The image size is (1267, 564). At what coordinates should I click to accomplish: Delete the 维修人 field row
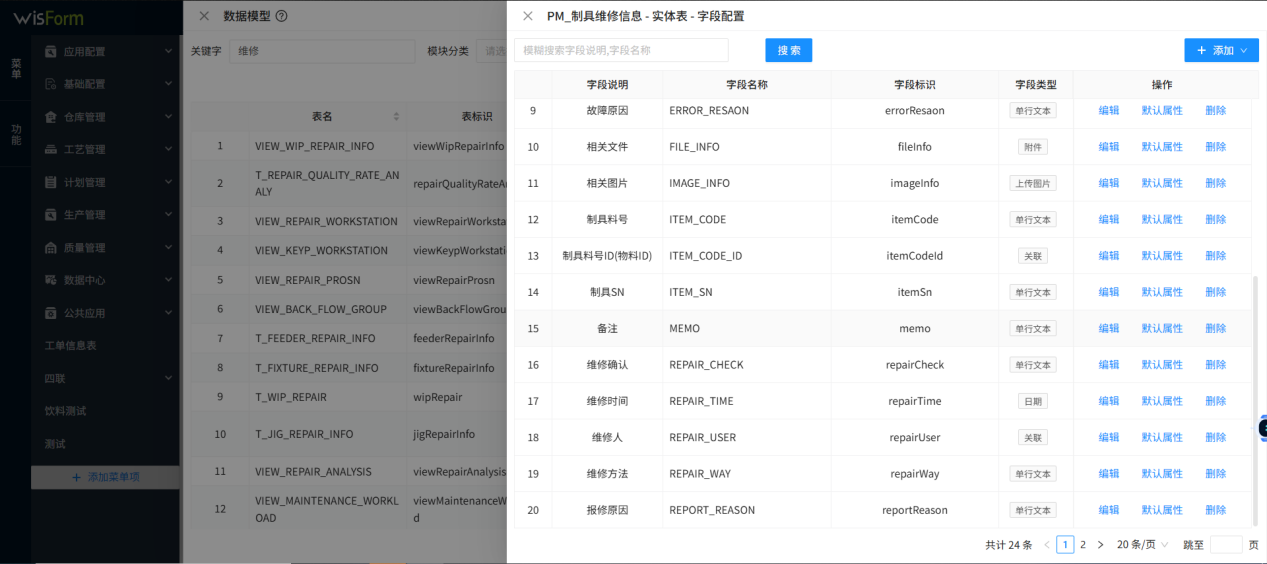[1215, 437]
